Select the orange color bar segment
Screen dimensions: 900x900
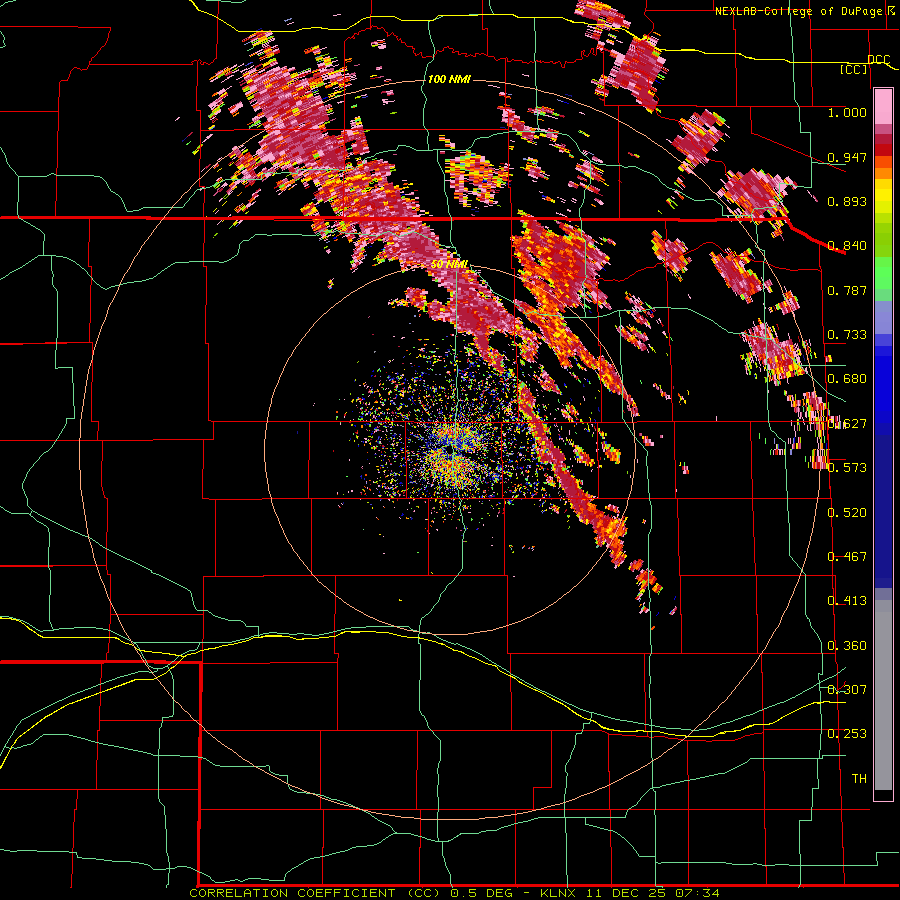(883, 173)
